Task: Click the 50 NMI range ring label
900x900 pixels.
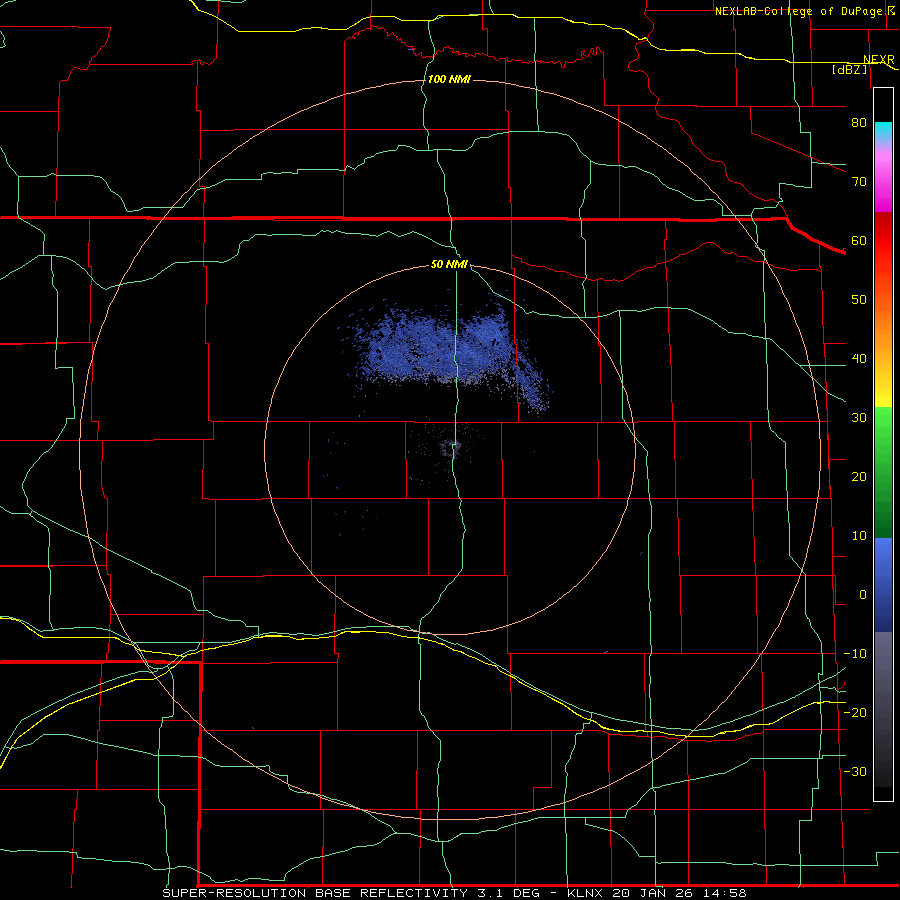Action: click(x=449, y=265)
